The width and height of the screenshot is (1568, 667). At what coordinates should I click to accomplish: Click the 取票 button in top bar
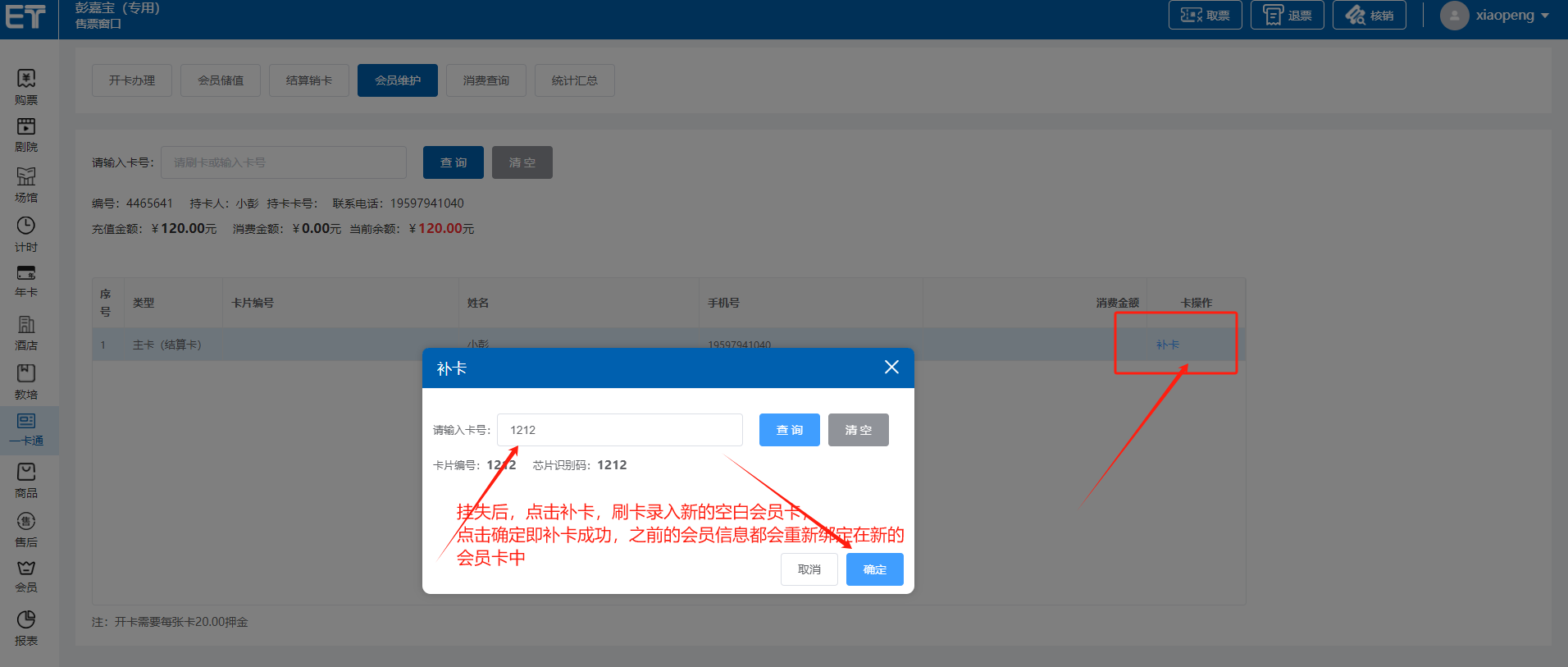click(1205, 16)
